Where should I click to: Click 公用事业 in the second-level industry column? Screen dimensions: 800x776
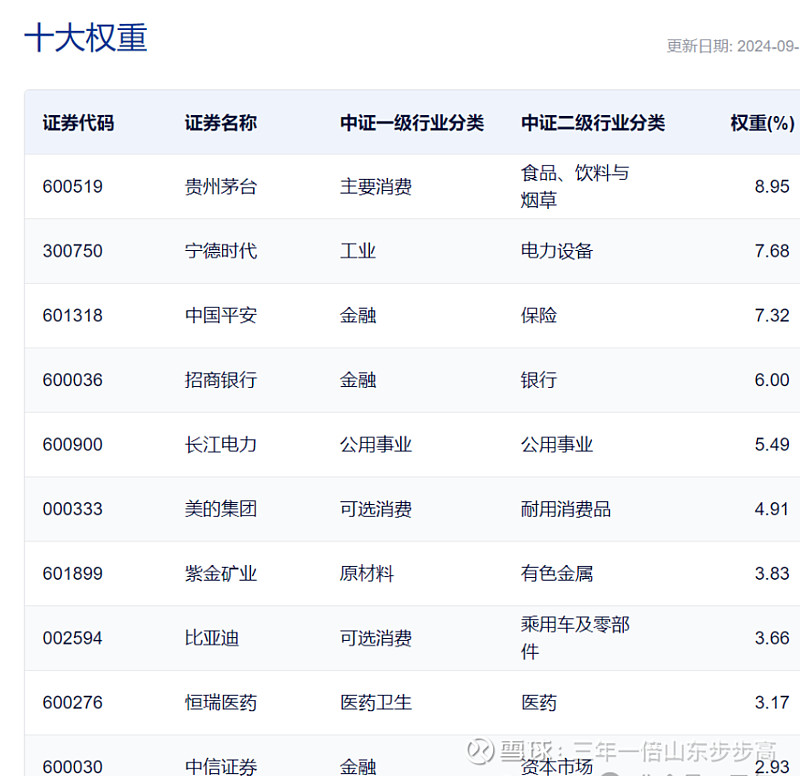[557, 445]
